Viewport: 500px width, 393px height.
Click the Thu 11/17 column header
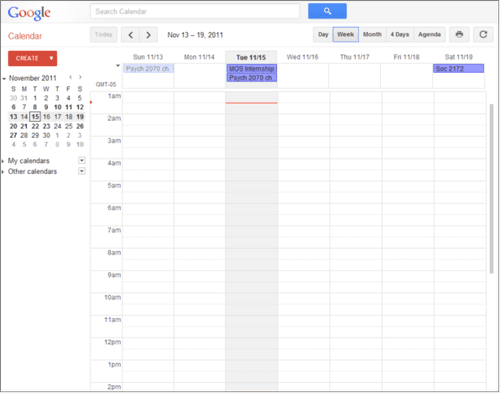(x=355, y=57)
